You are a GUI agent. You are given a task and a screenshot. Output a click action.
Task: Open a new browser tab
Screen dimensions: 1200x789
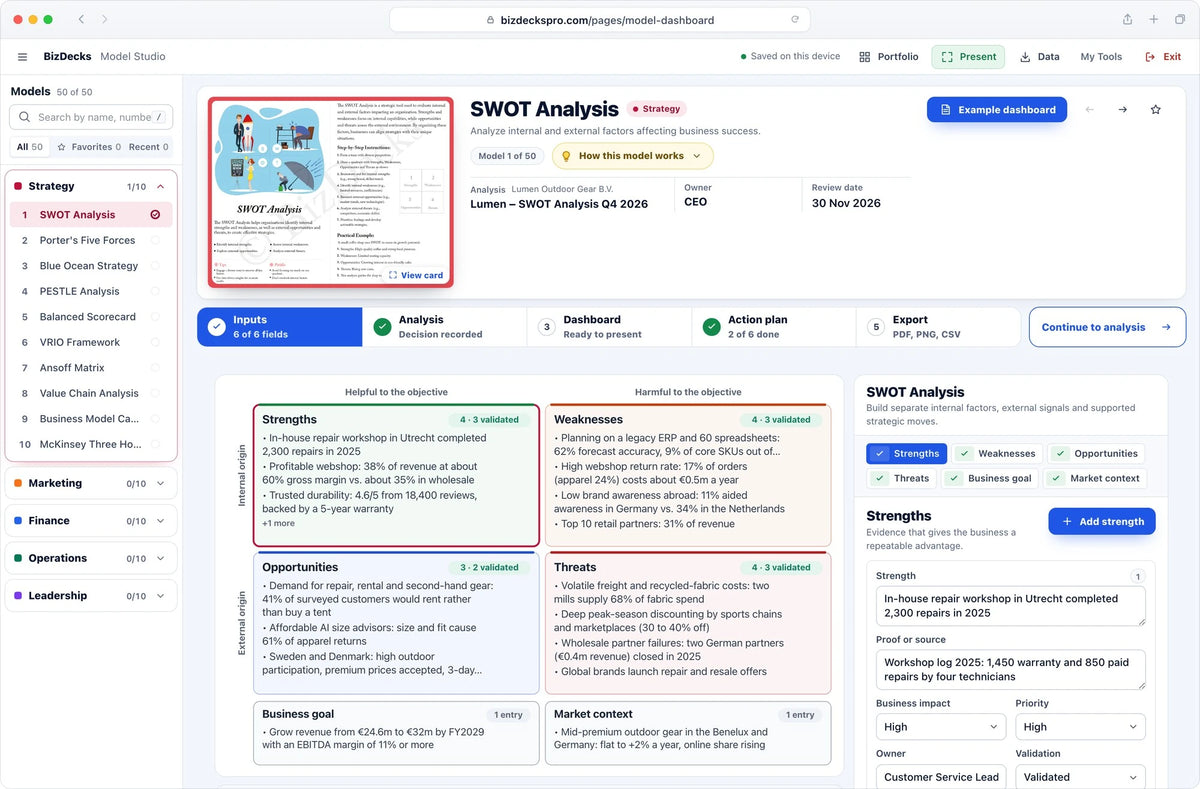(x=1154, y=19)
